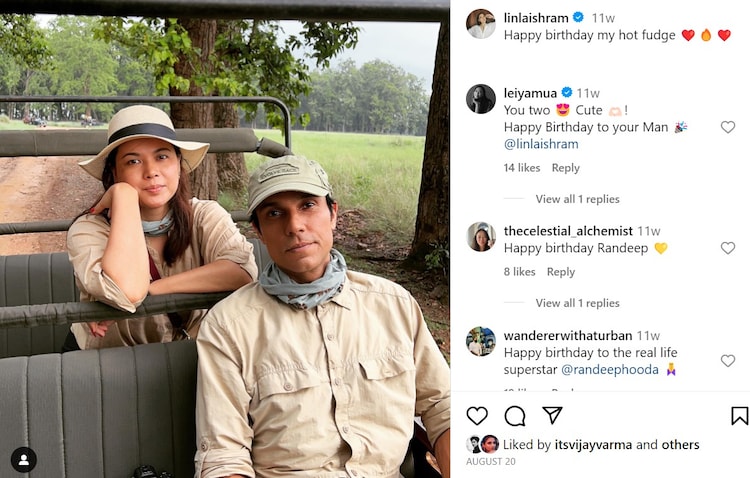Reply to leiyamua's comment
750x478 pixels.
(565, 168)
